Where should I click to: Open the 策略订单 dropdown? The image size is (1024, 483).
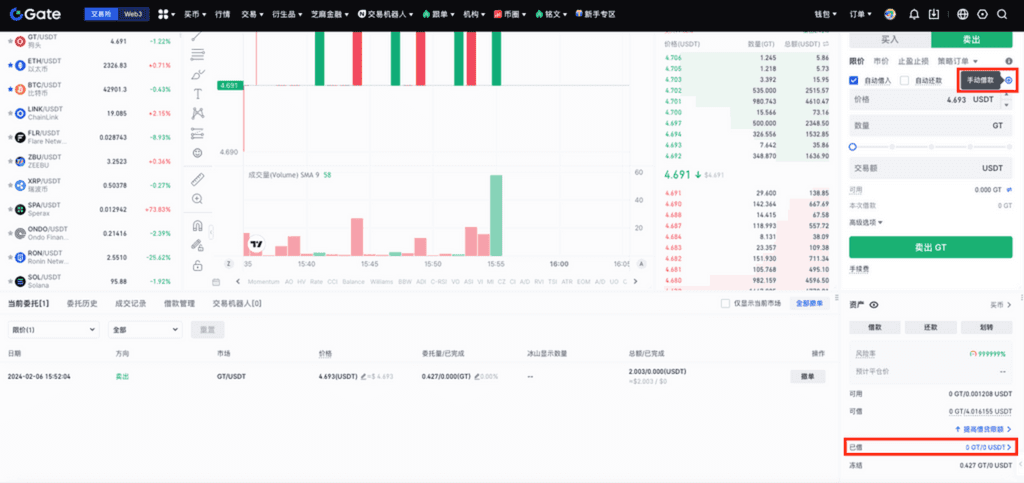(959, 61)
